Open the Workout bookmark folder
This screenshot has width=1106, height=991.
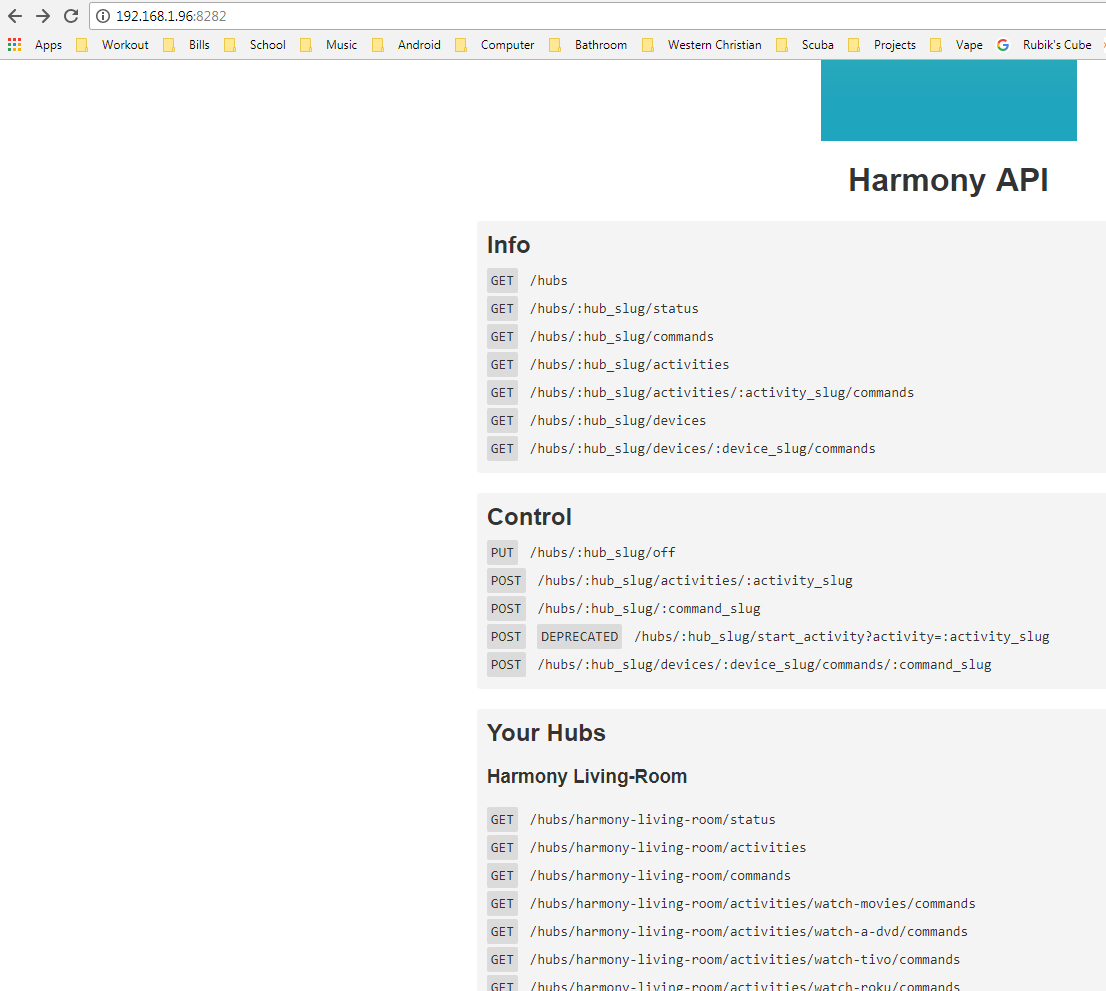pos(113,44)
